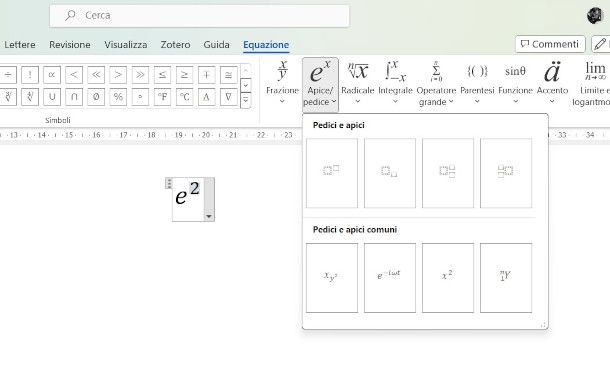Open the Frazione dropdown

pyautogui.click(x=282, y=83)
